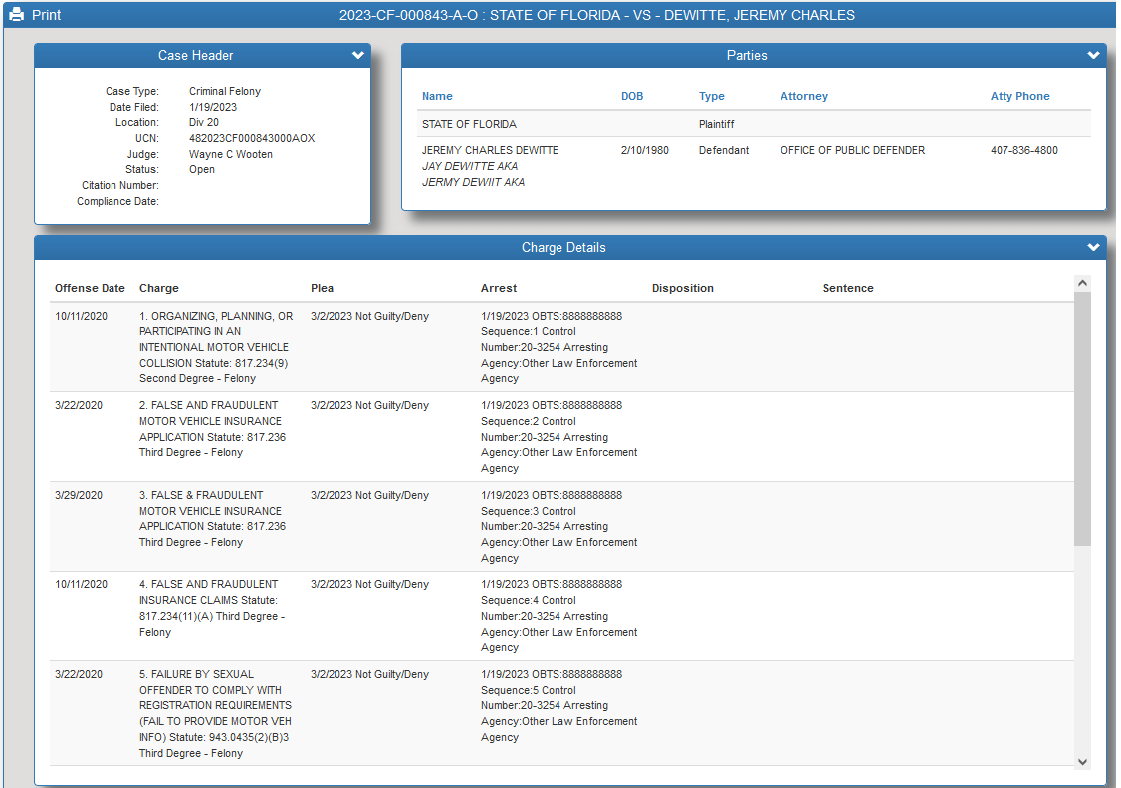
Task: Click defendant DOB 2/10/1980
Action: tap(644, 150)
